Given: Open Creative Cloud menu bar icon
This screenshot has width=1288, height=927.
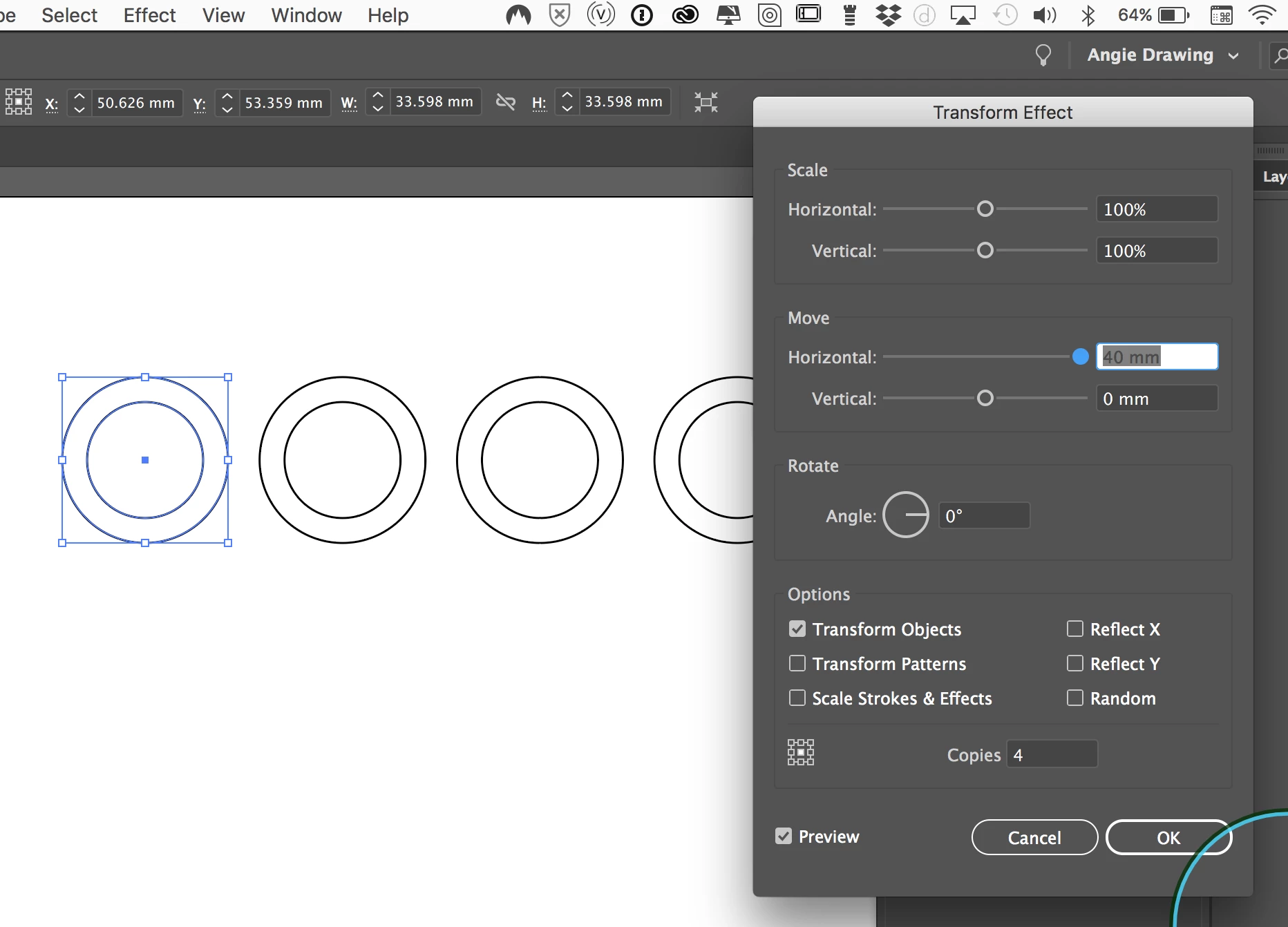Looking at the screenshot, I should pos(685,15).
